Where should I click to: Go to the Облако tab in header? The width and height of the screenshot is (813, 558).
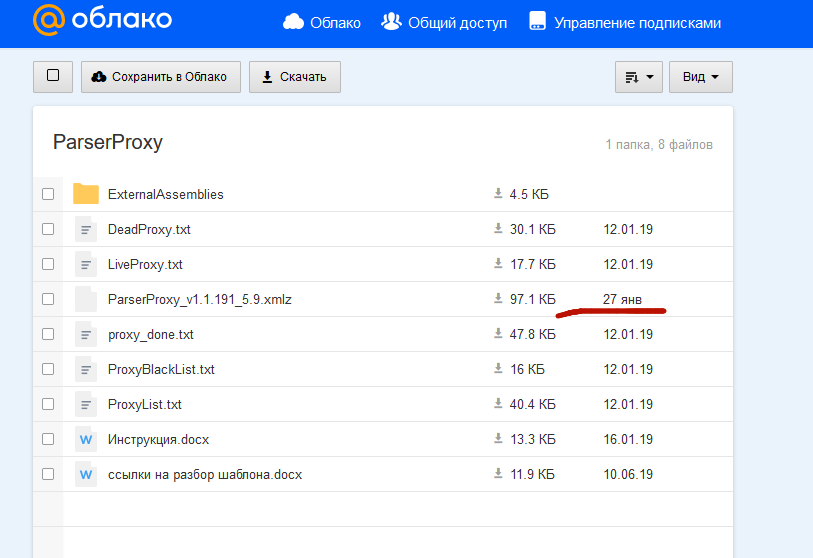coord(322,22)
